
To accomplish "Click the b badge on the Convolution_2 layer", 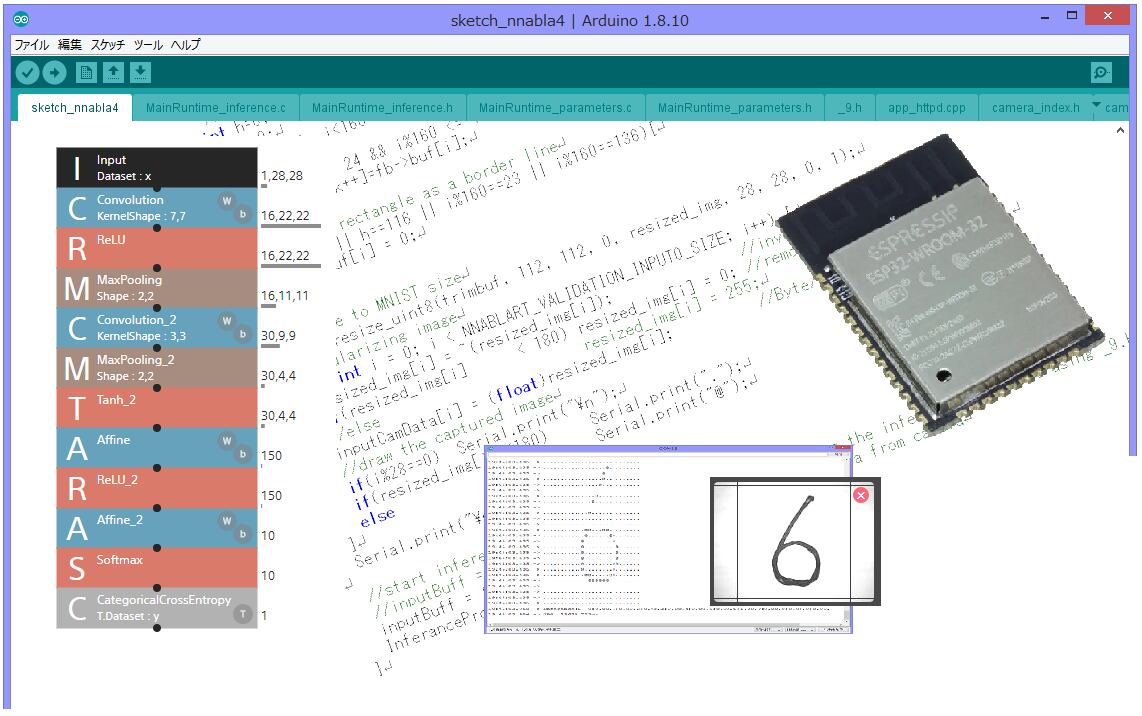I will (243, 334).
